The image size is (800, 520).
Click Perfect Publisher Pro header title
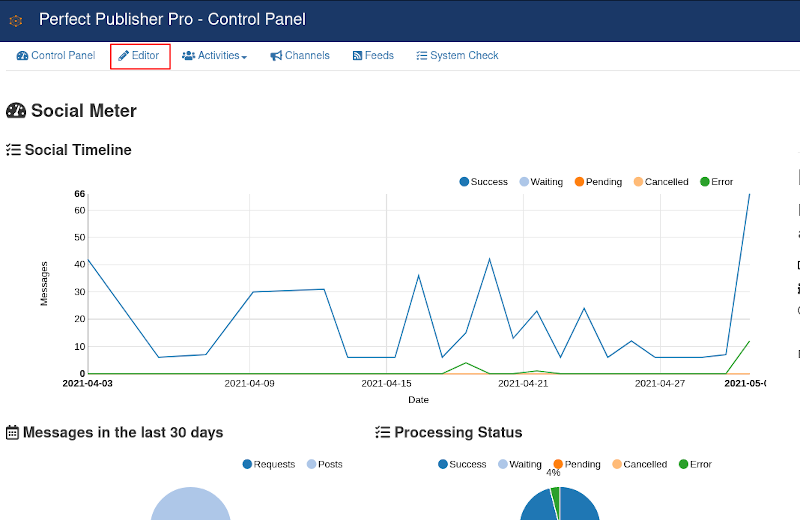[172, 19]
